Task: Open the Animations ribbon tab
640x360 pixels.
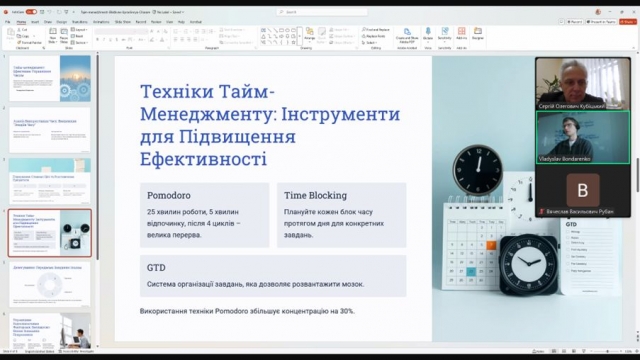Action: click(101, 22)
